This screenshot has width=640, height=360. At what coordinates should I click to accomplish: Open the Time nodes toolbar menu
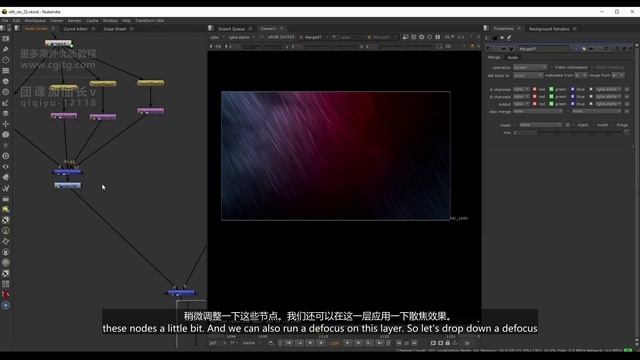tap(6, 60)
